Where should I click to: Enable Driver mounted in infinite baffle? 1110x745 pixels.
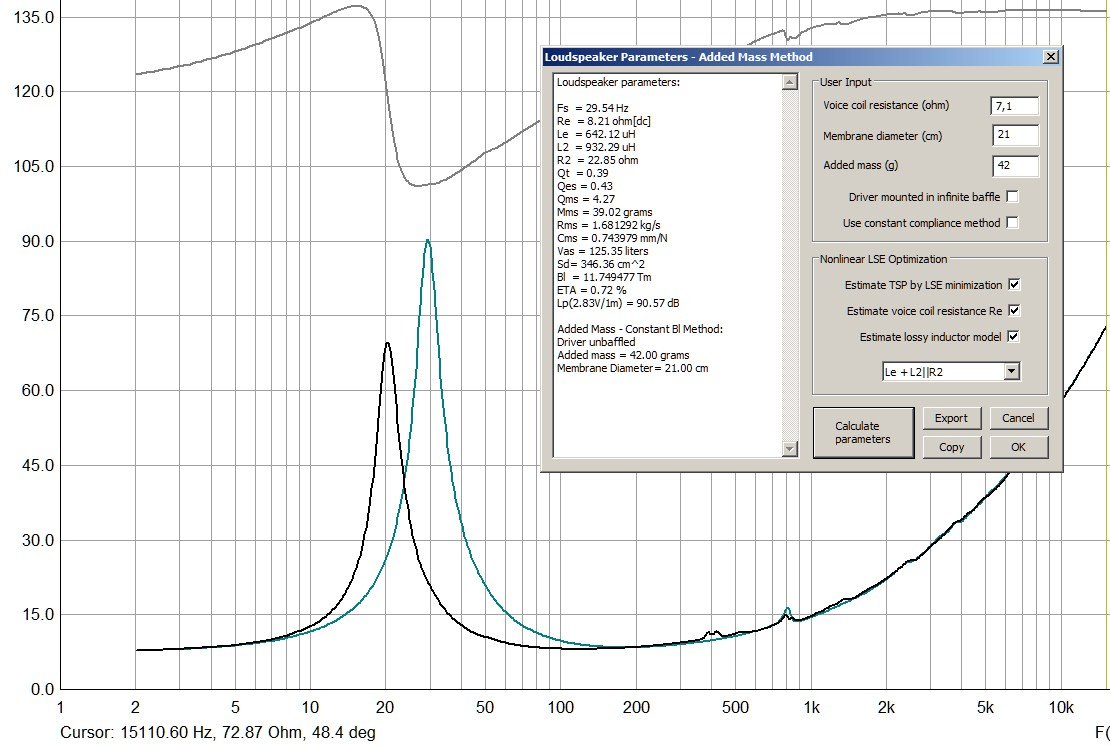(1012, 197)
